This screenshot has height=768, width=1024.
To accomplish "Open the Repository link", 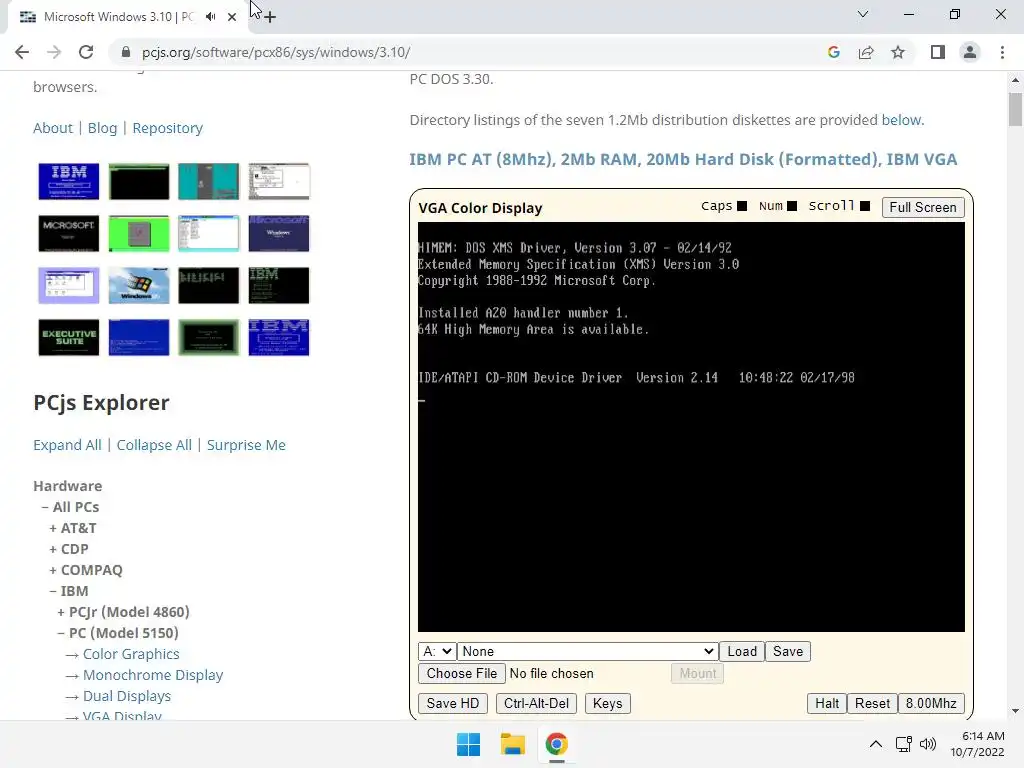I will pyautogui.click(x=168, y=128).
